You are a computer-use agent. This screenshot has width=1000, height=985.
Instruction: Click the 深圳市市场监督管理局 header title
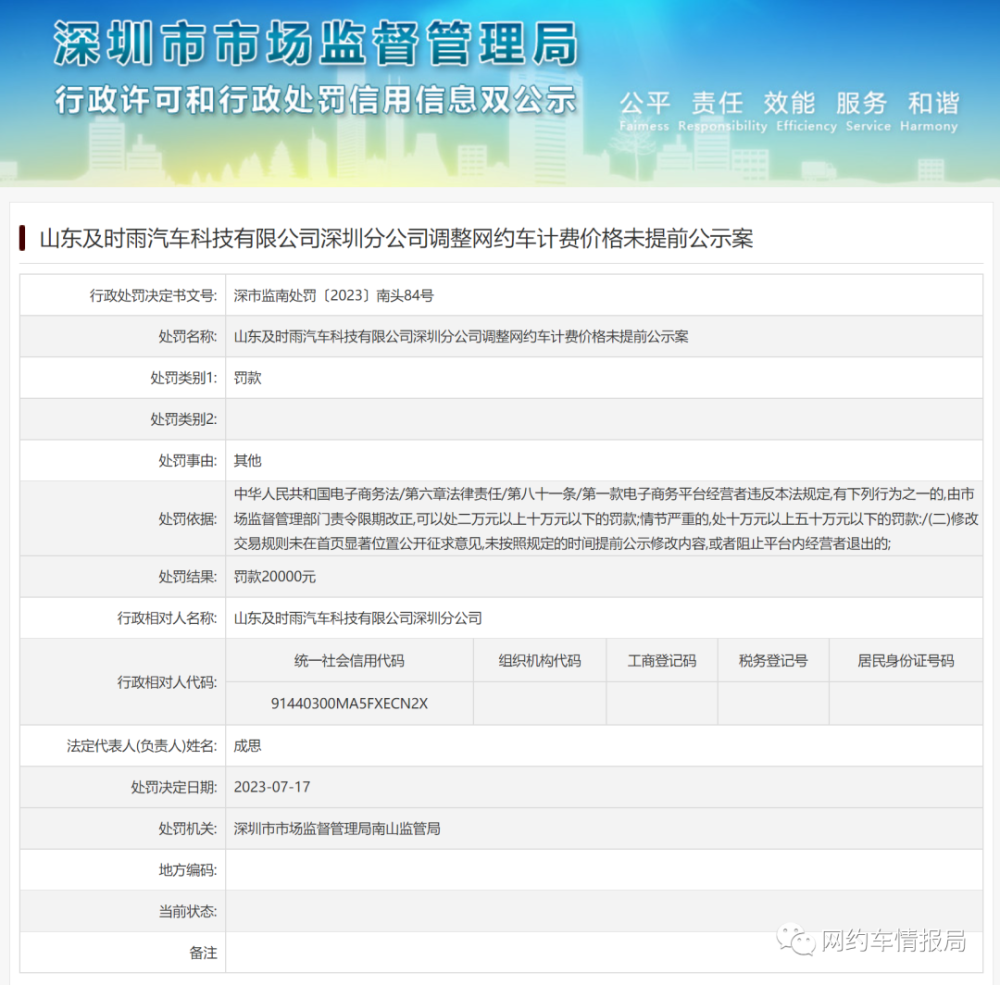(x=316, y=44)
